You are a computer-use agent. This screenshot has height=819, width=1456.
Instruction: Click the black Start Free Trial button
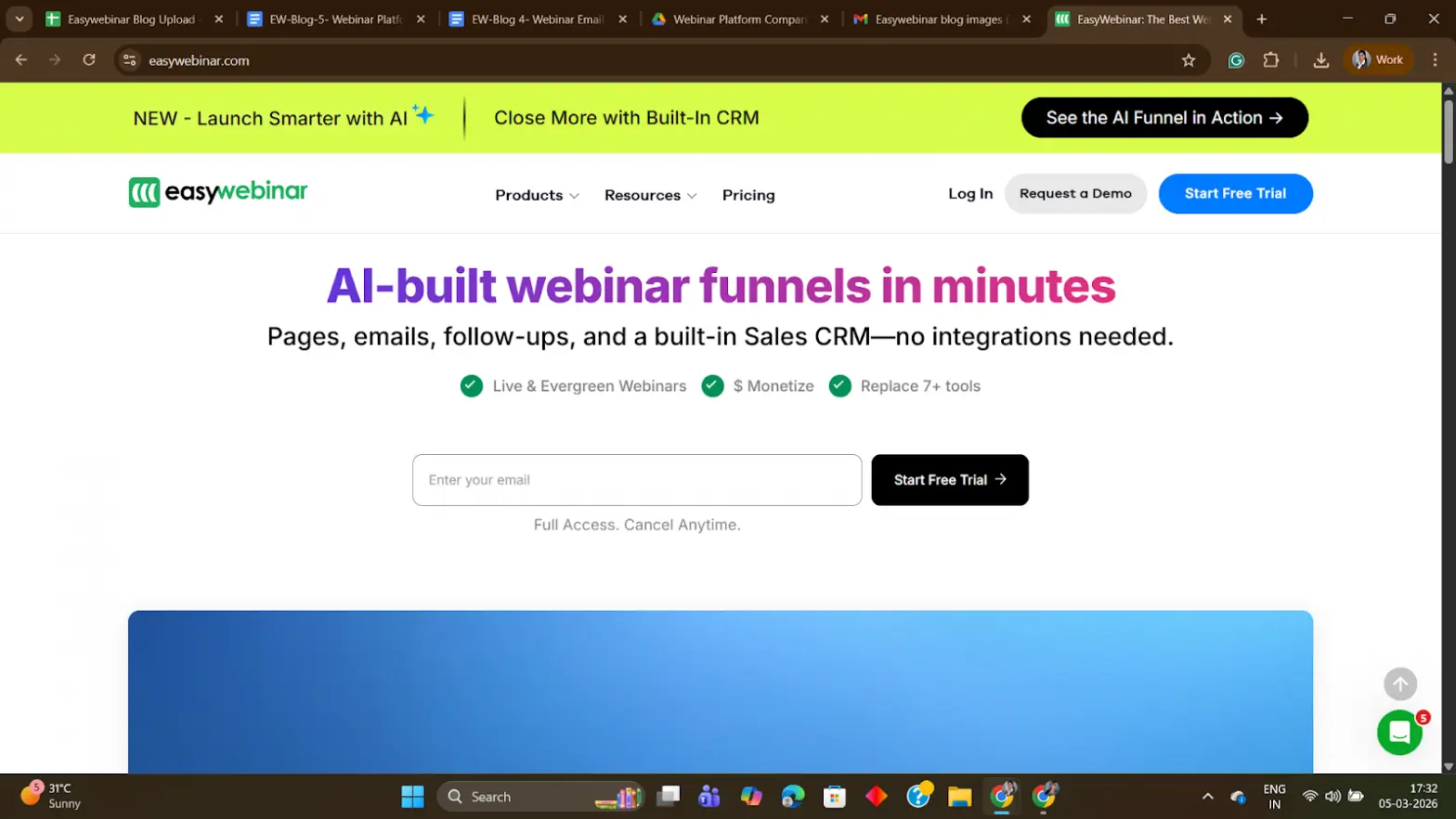(x=950, y=480)
